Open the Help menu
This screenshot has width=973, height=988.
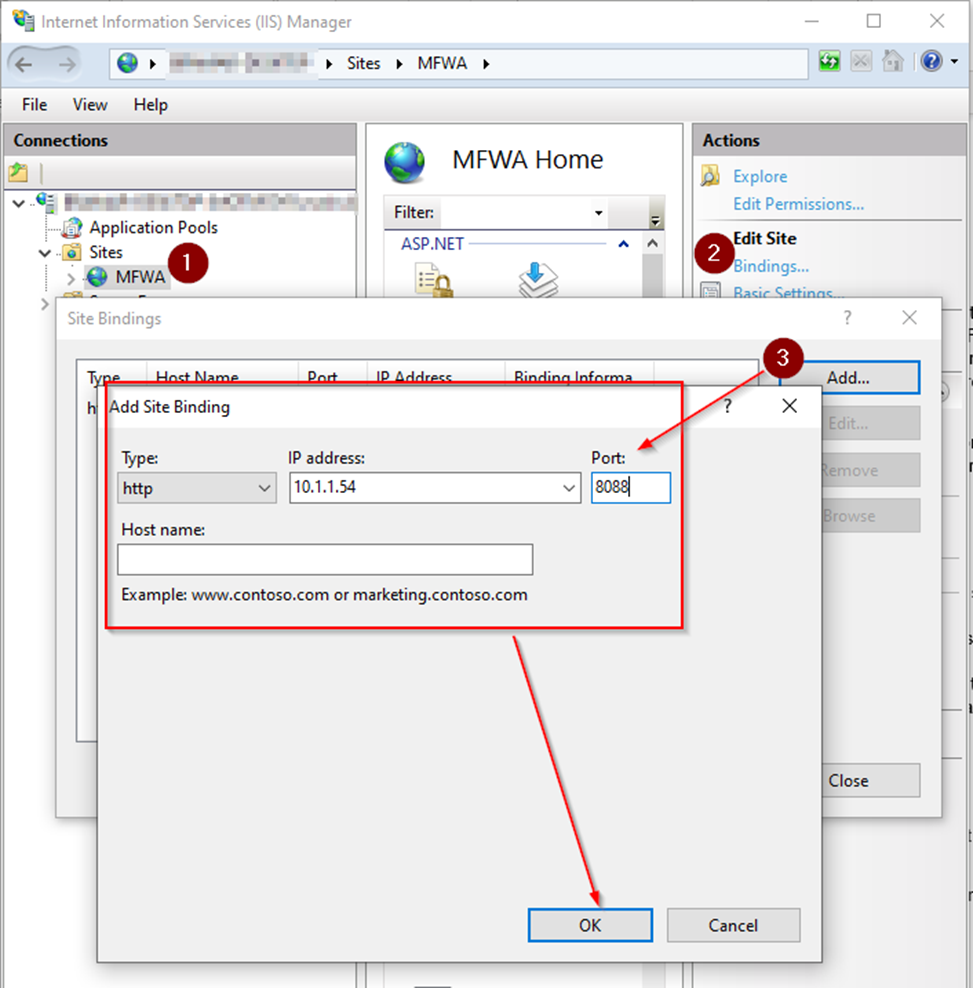pyautogui.click(x=151, y=105)
